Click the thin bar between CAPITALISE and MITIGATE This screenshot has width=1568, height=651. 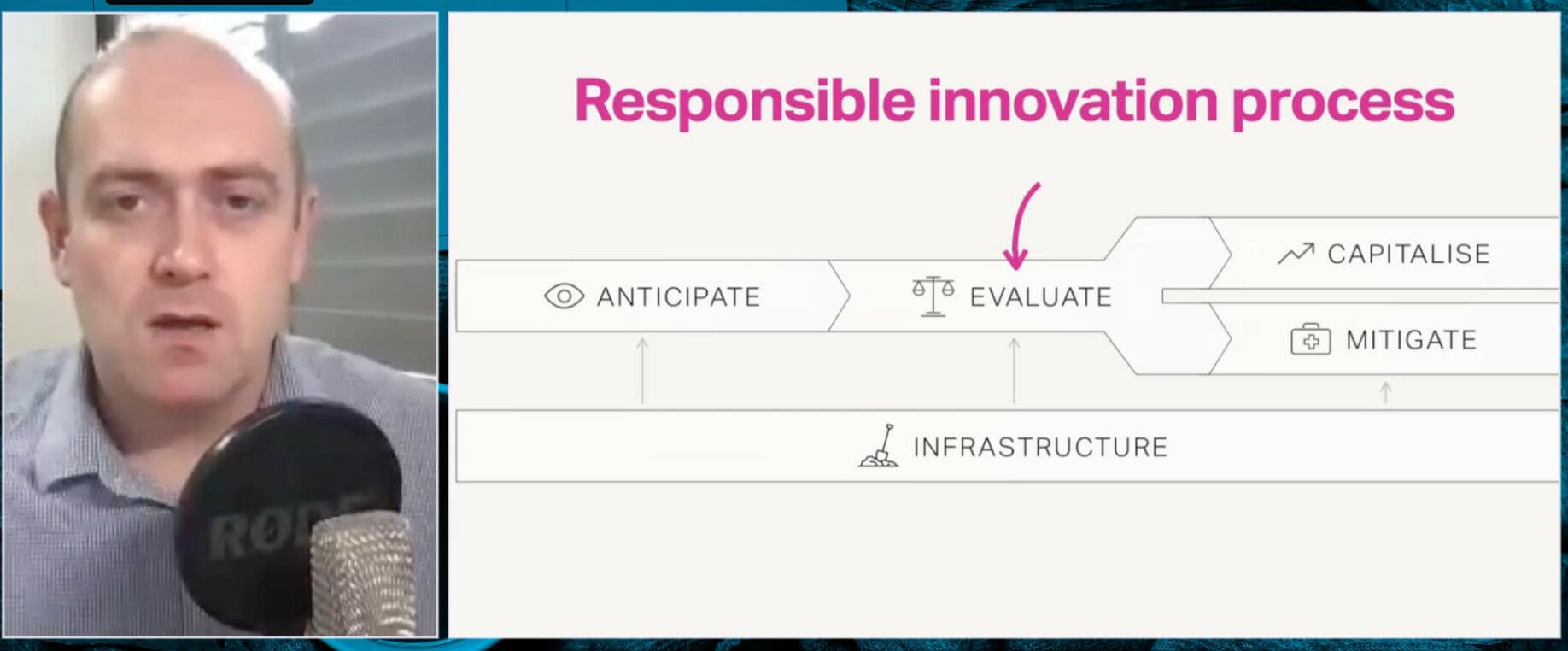click(x=1360, y=296)
